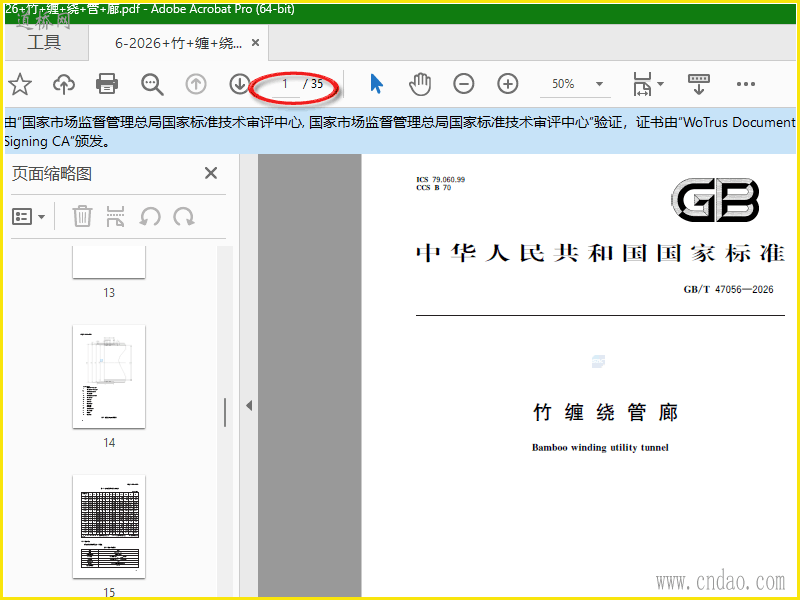Zoom out with the minus button

tap(464, 84)
